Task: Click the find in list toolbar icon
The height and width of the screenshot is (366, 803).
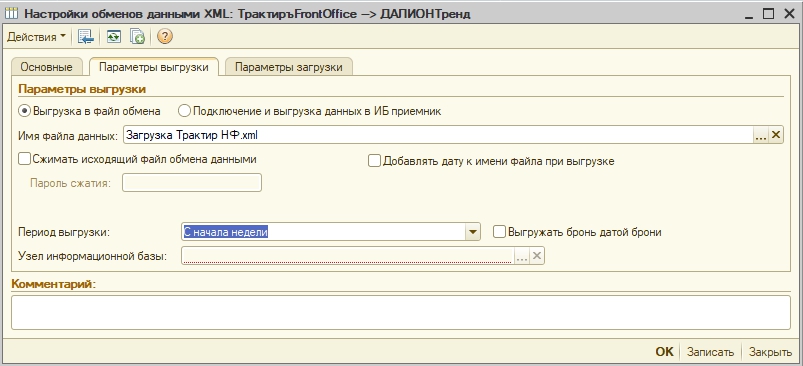Action: click(x=86, y=37)
